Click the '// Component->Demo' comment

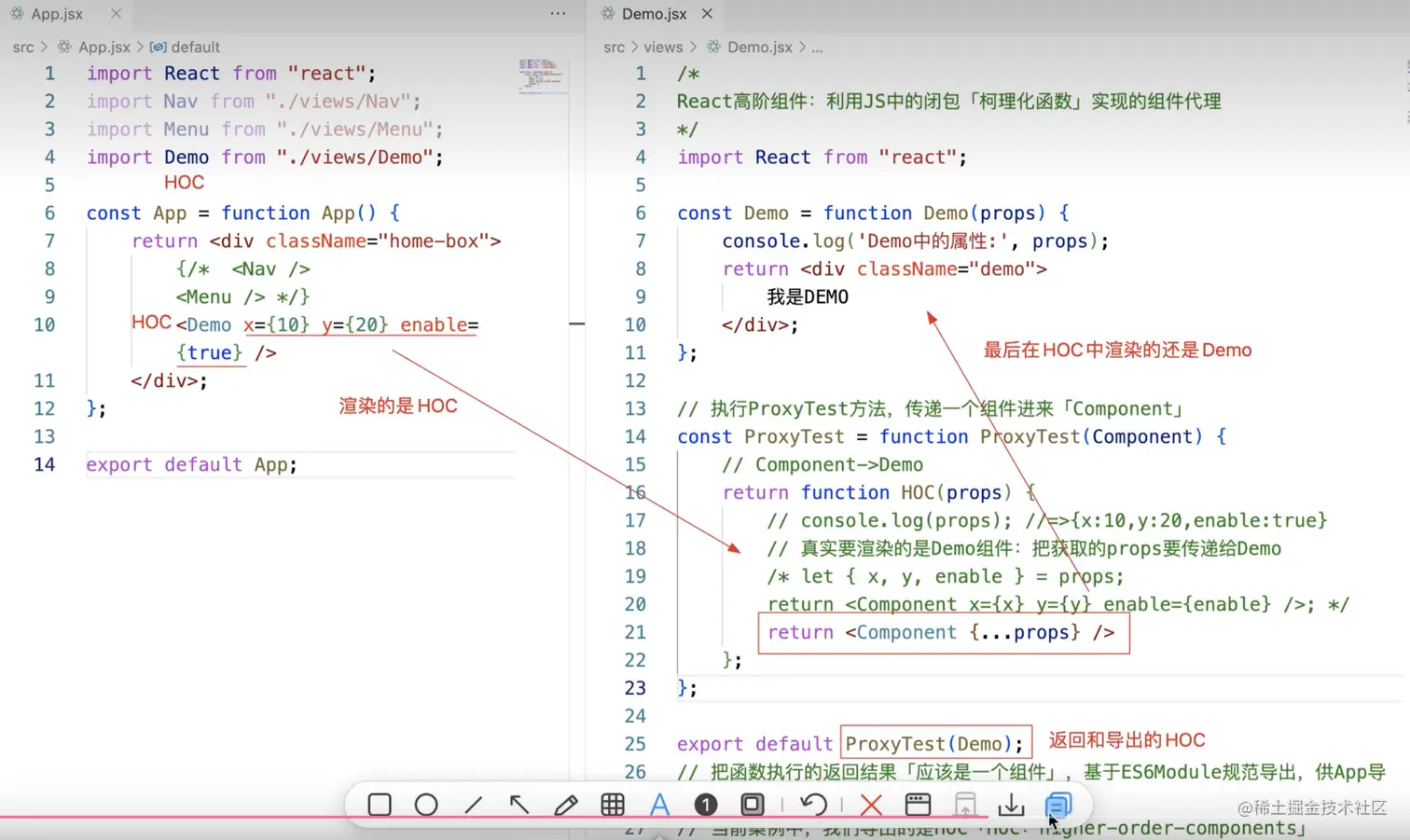click(x=822, y=464)
